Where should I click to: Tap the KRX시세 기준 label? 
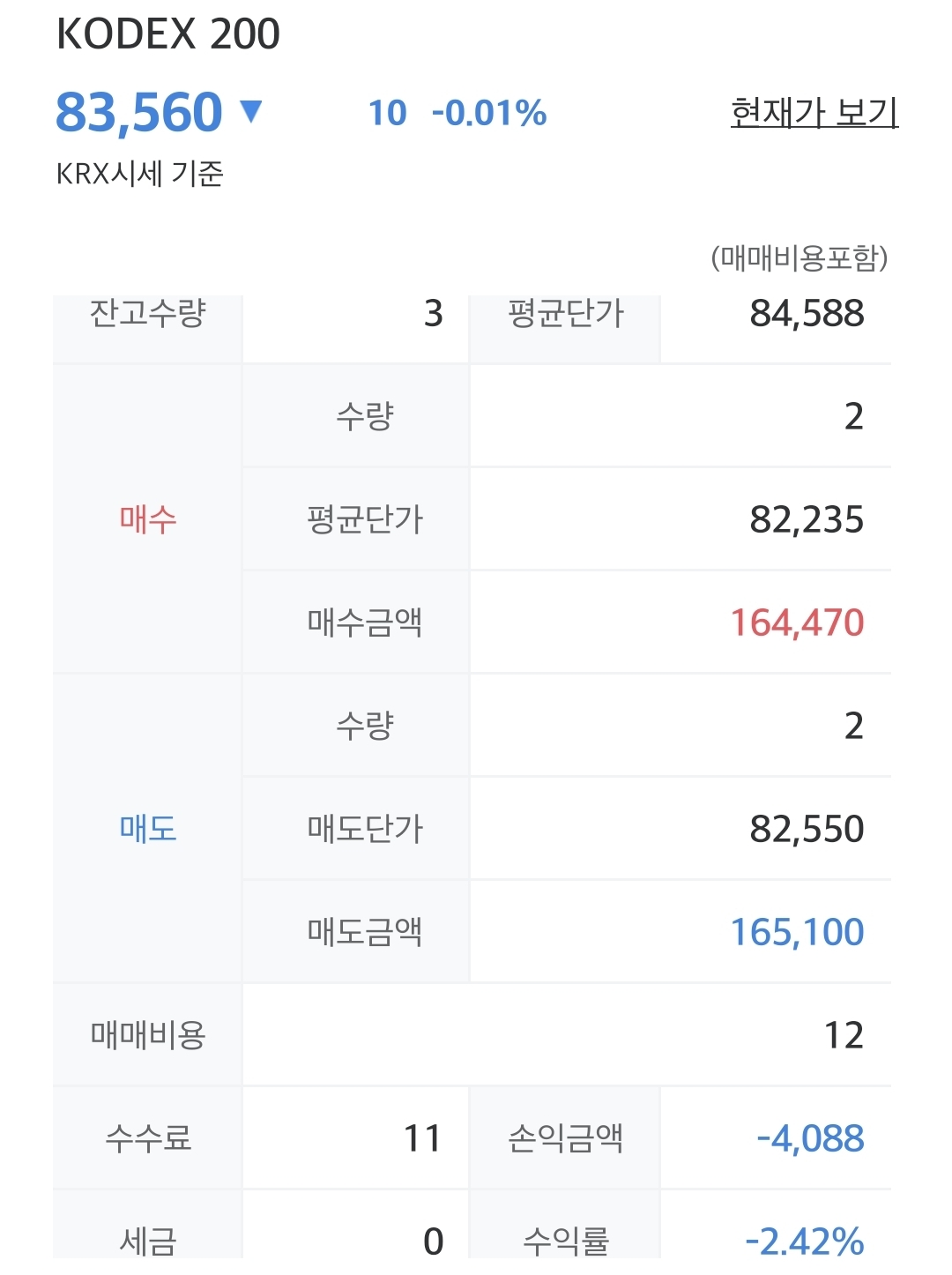(140, 174)
